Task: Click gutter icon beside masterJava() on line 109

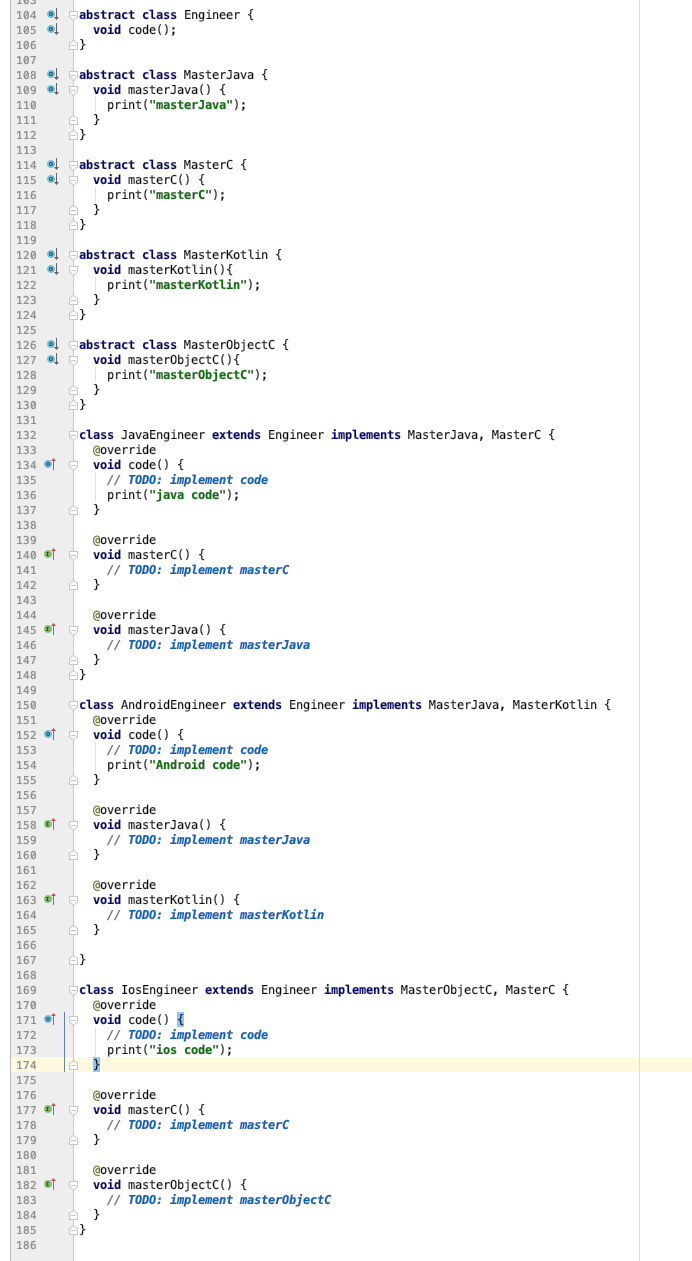Action: point(53,90)
